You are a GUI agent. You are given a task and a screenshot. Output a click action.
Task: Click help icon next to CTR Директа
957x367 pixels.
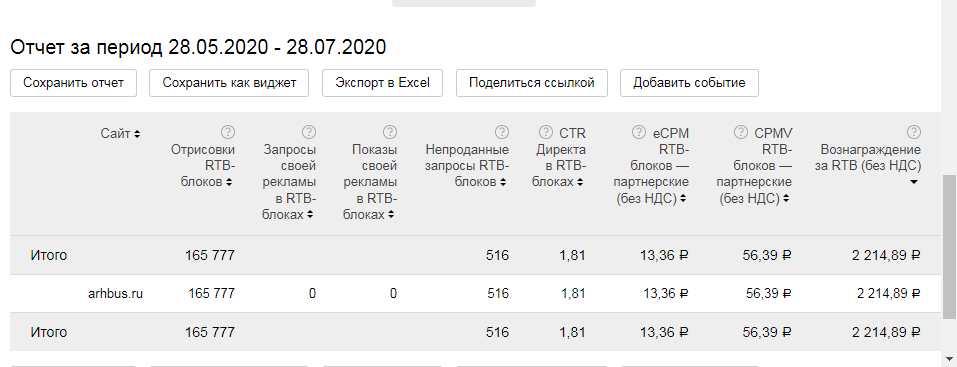(x=546, y=132)
